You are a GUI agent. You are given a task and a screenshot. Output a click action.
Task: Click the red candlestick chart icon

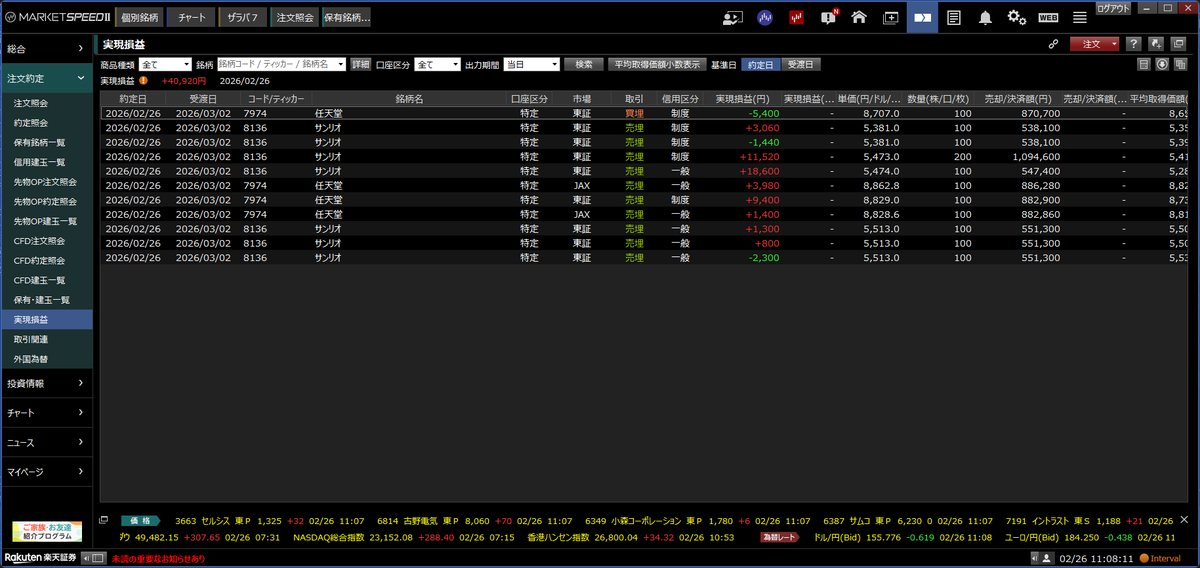[797, 17]
